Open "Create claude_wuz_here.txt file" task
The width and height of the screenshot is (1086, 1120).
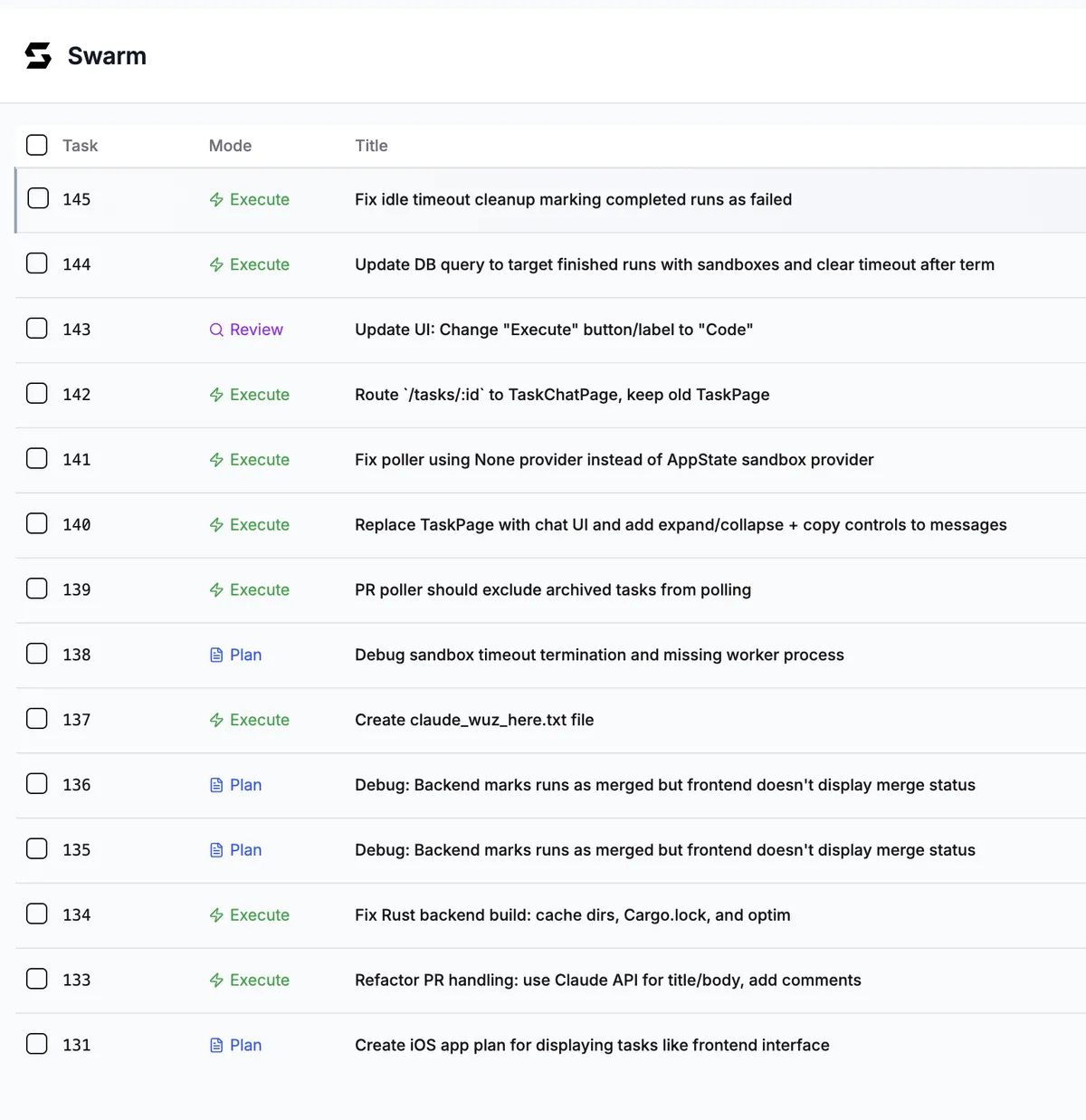tap(474, 721)
